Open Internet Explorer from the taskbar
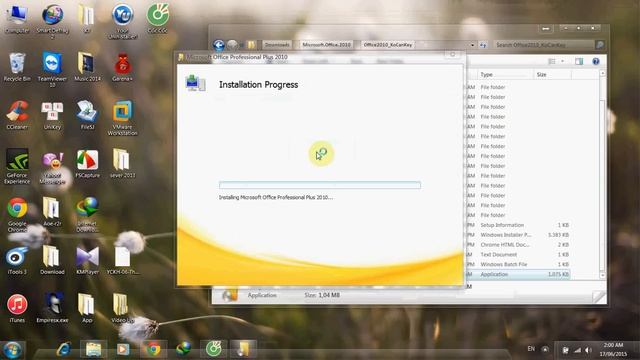 [64, 349]
